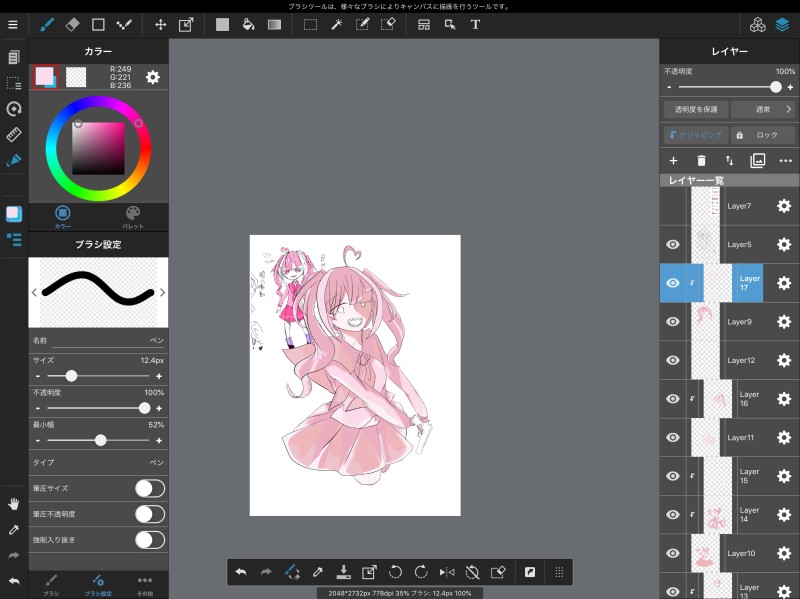Switch to the その他 tab at bottom

145,585
